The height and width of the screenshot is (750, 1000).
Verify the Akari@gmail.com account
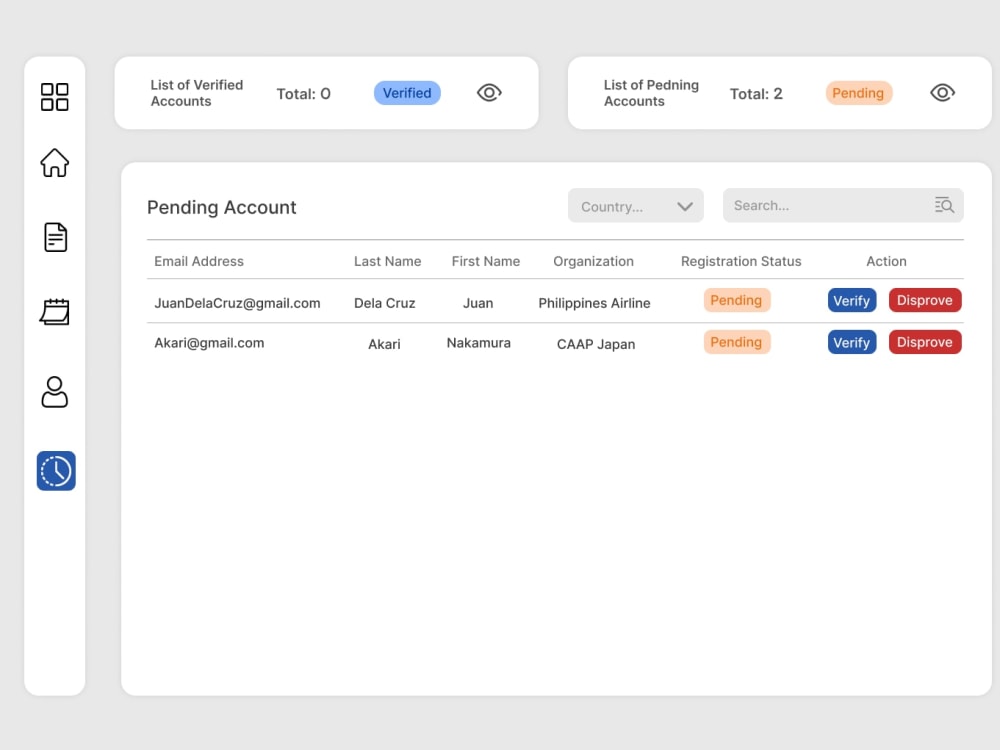[852, 342]
